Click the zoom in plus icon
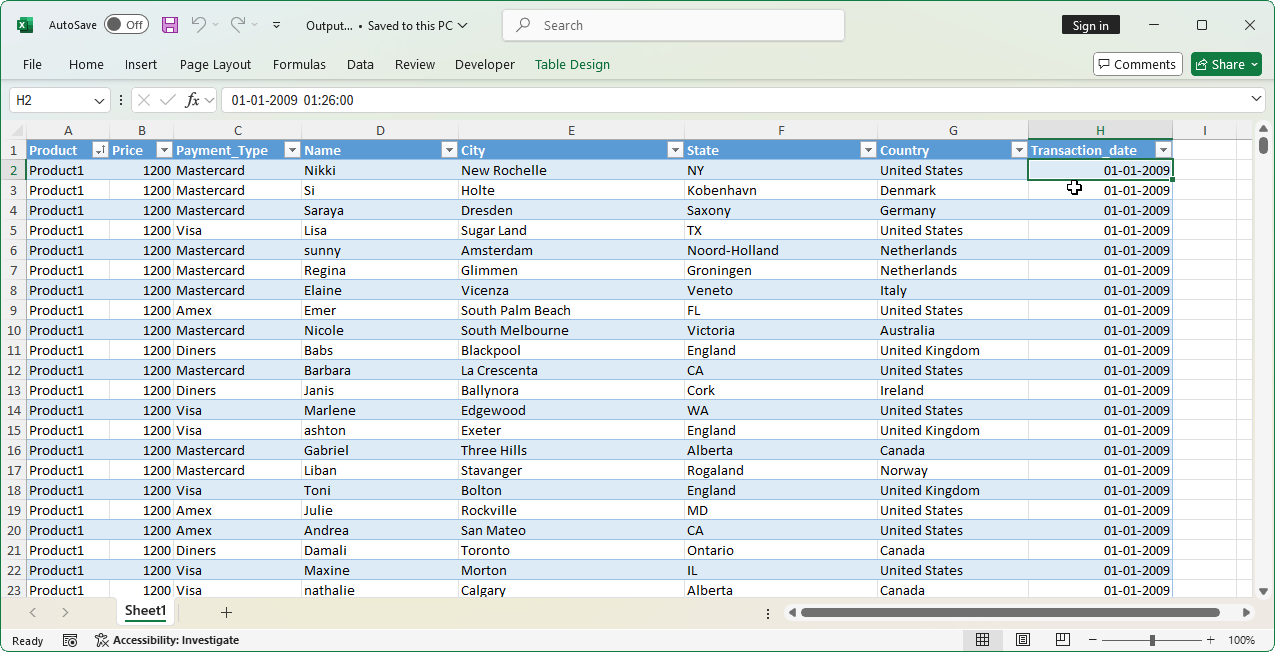 (x=1210, y=640)
